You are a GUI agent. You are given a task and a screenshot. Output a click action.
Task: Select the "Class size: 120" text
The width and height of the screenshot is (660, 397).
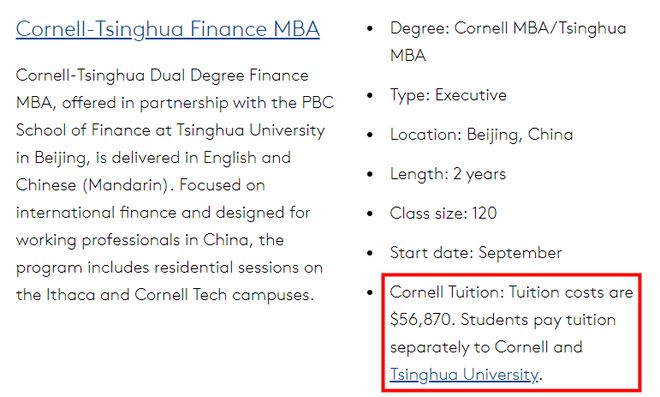click(443, 213)
